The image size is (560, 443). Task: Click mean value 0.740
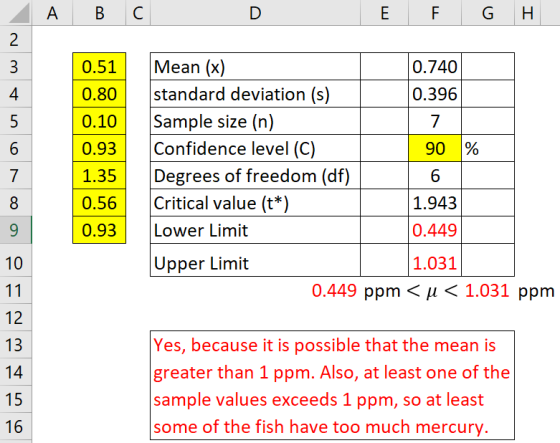(435, 66)
